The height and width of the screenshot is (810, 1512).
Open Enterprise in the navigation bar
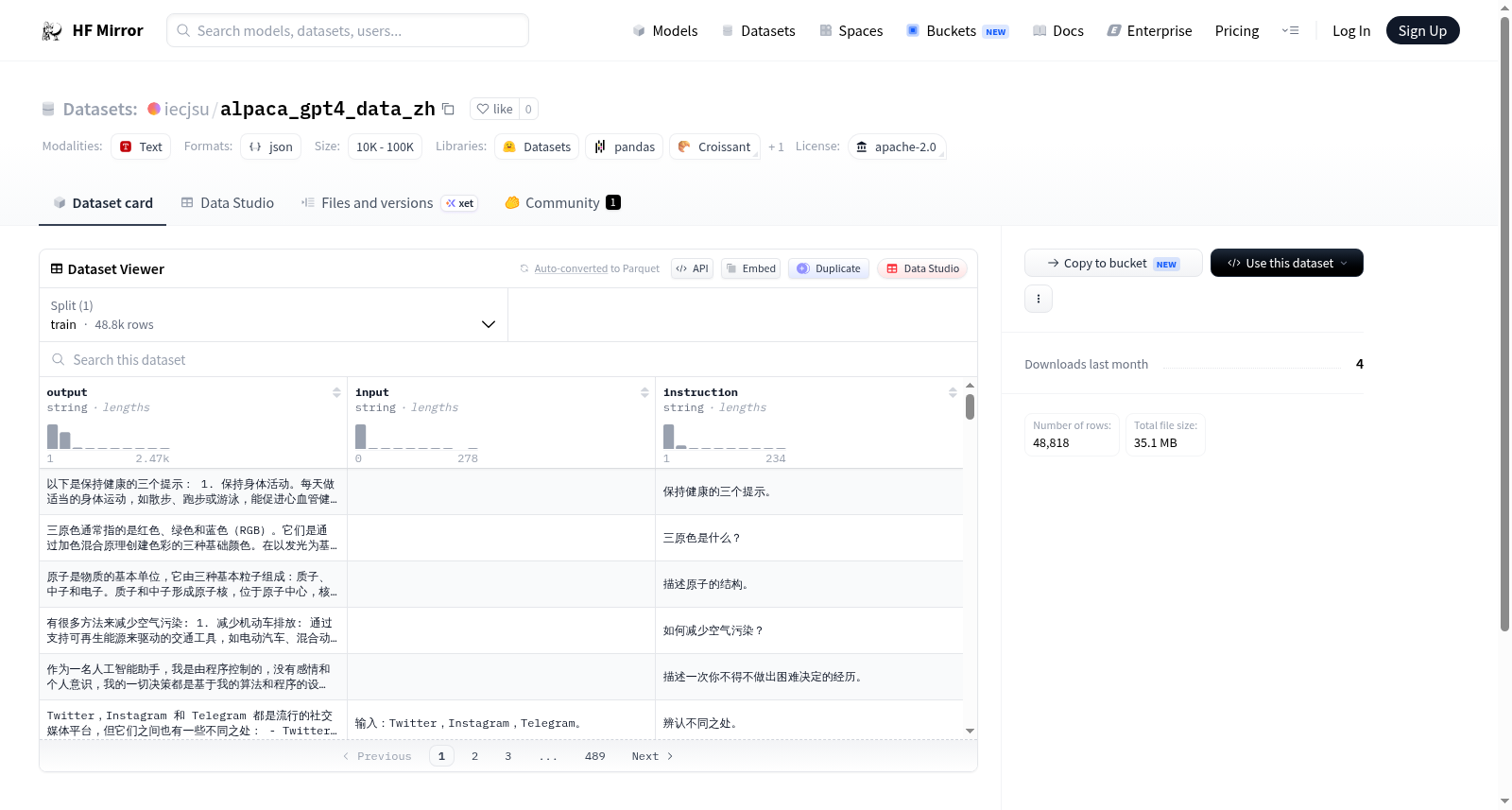click(x=1149, y=31)
